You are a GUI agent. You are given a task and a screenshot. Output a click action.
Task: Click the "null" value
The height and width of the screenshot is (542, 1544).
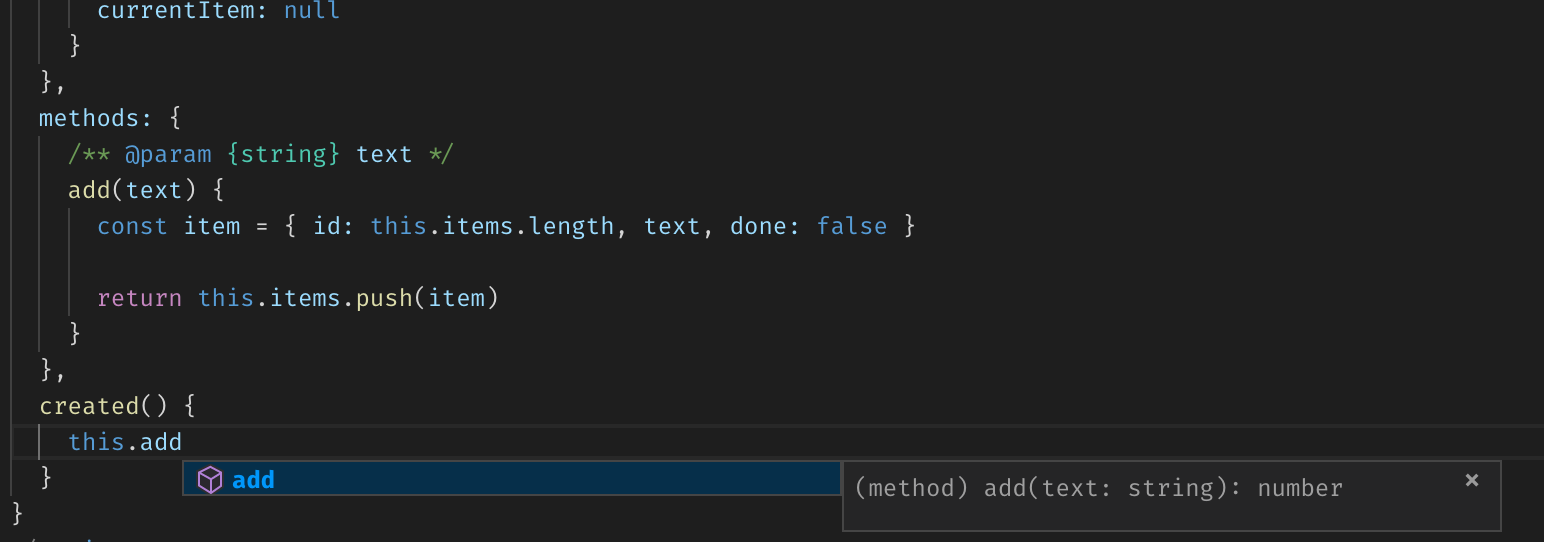pyautogui.click(x=312, y=11)
